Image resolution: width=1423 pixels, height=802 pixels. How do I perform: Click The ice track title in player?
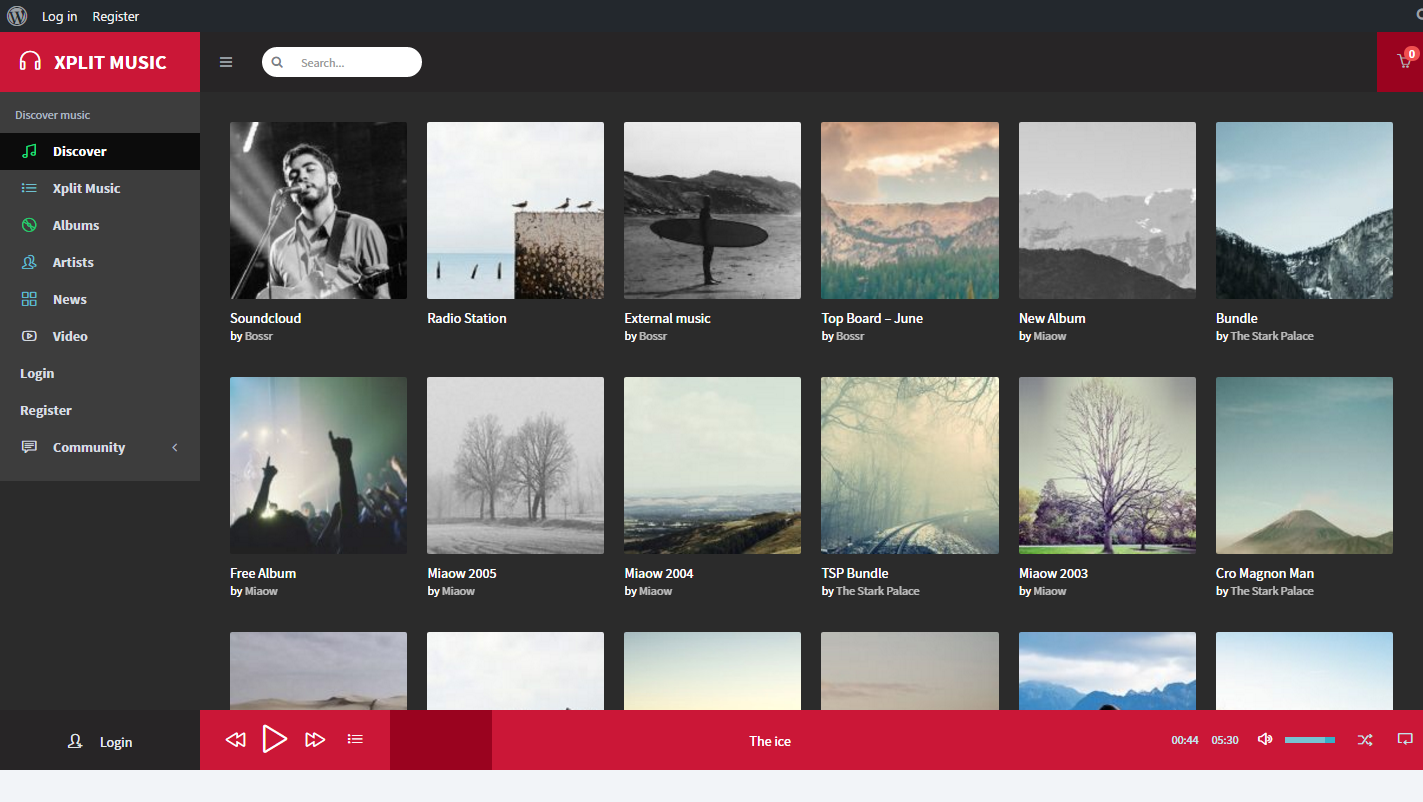coord(770,741)
